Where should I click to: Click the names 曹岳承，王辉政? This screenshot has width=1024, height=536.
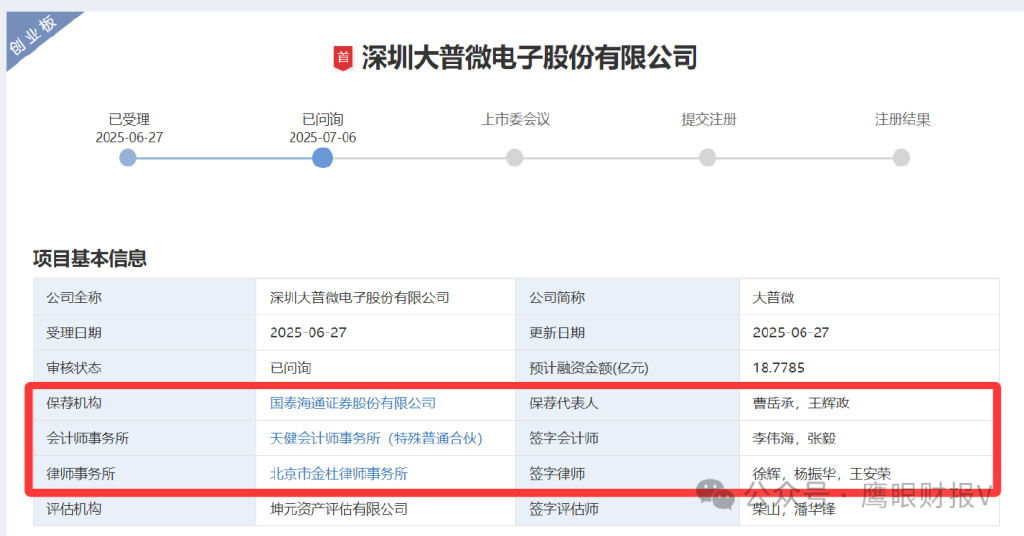tap(801, 403)
